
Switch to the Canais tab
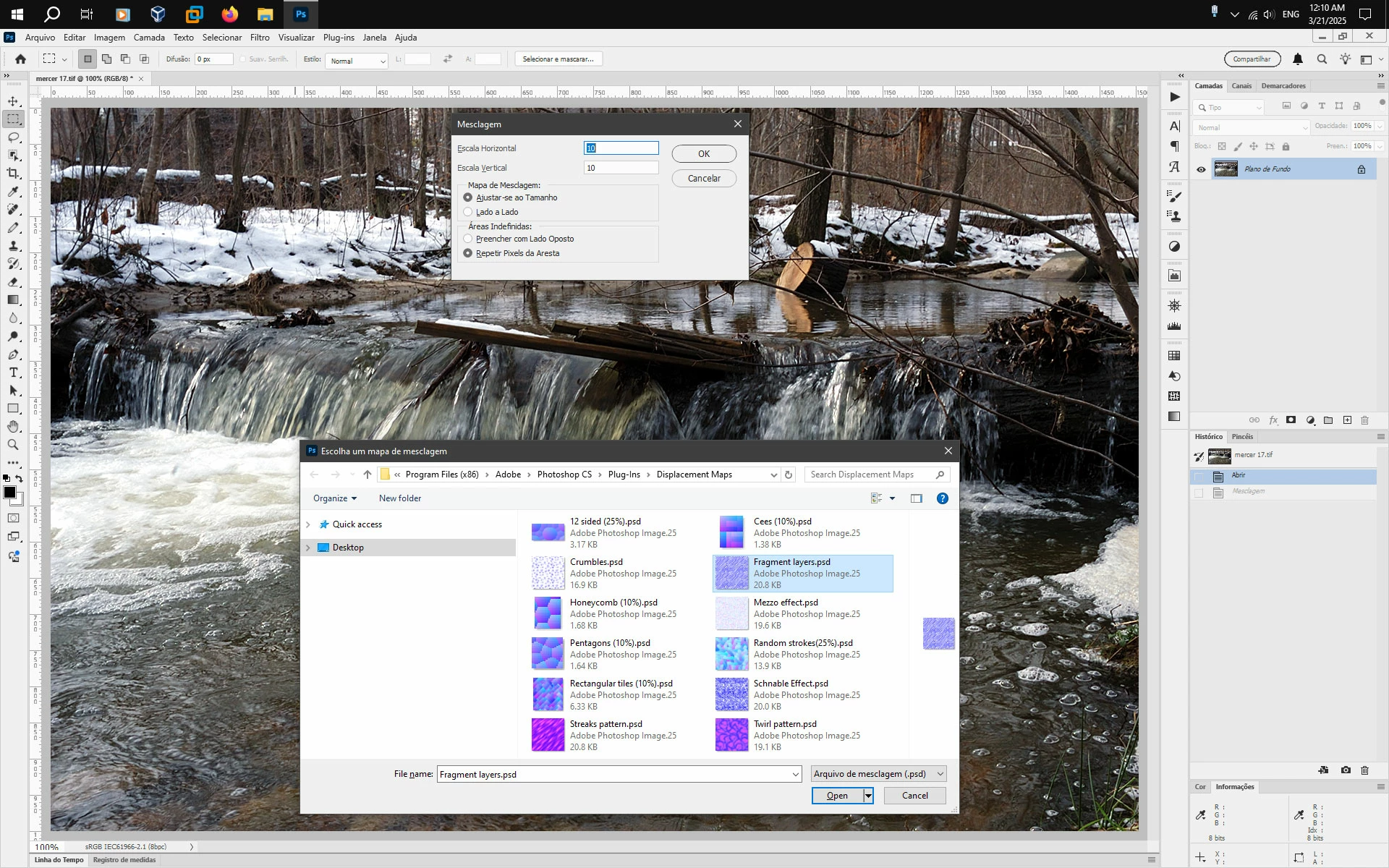1241,86
